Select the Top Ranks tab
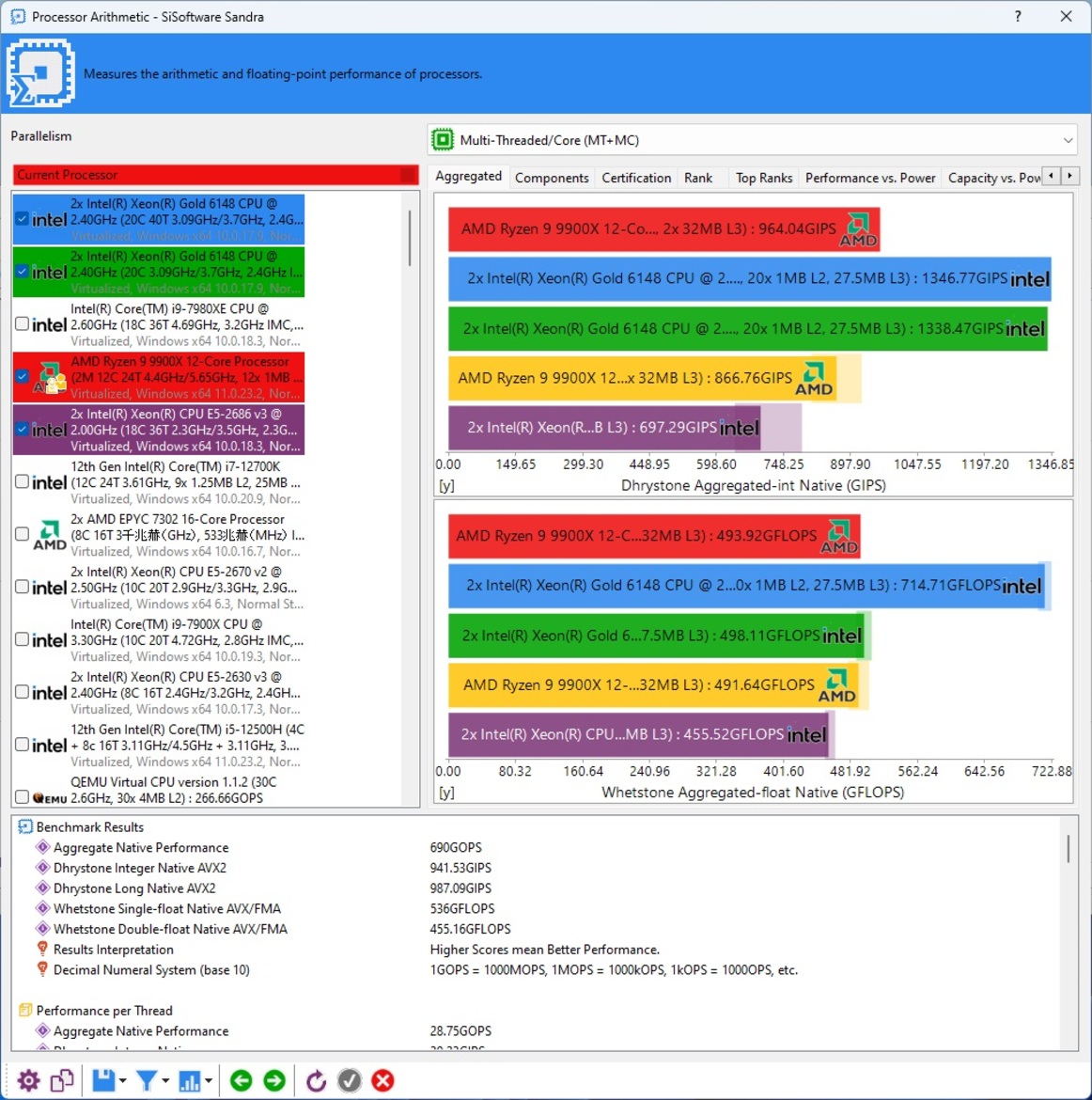1092x1100 pixels. click(764, 179)
